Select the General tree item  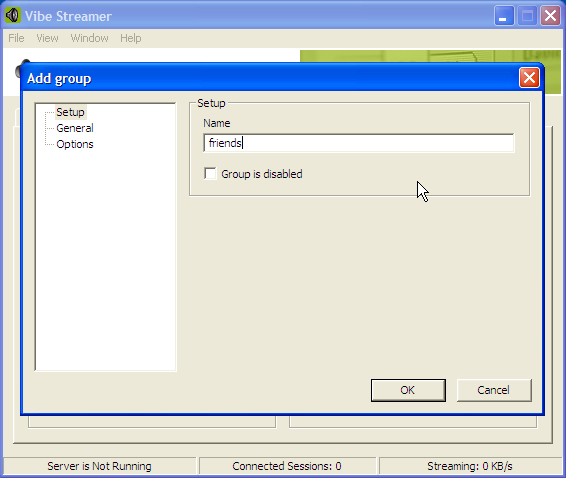click(75, 128)
